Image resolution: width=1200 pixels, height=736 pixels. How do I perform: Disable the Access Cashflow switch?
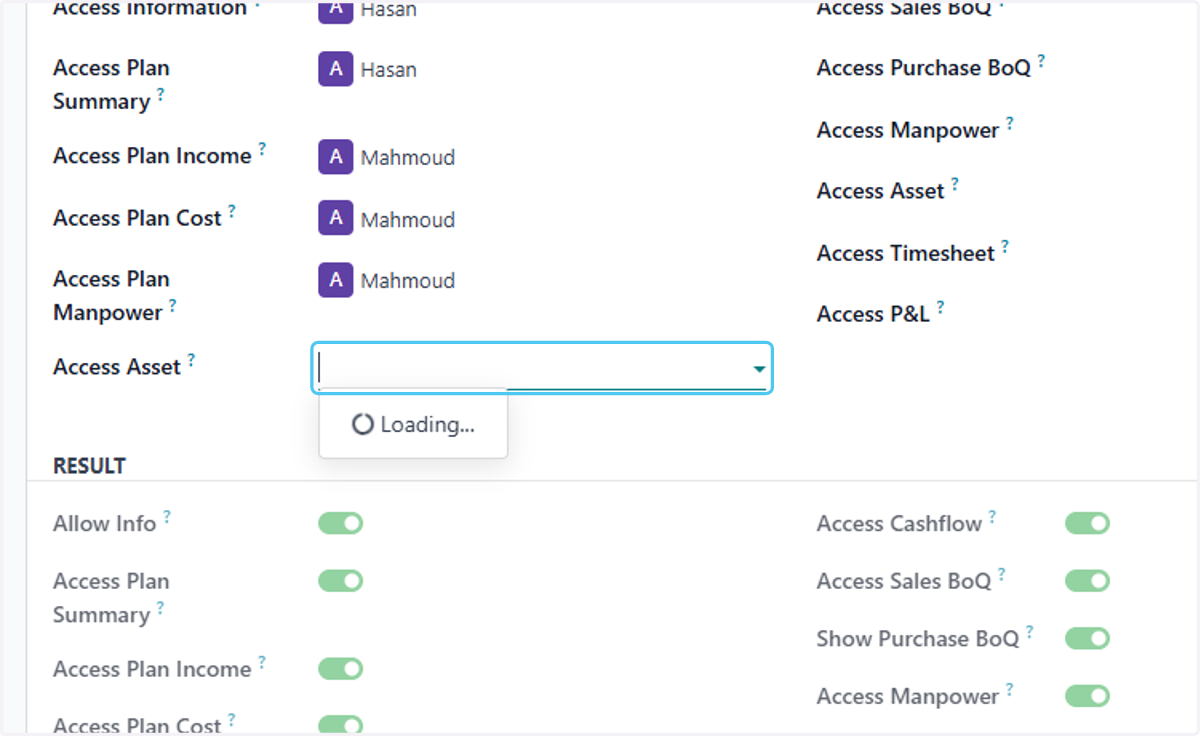click(1088, 523)
